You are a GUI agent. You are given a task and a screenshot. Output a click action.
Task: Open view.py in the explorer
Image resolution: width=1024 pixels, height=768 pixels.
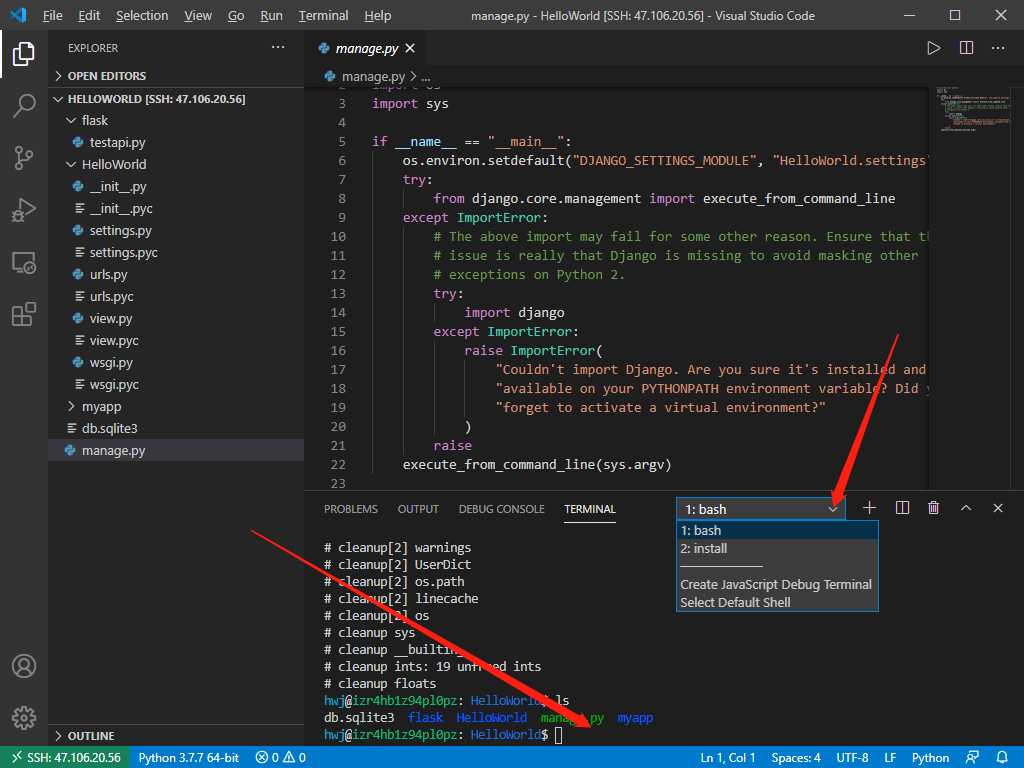[x=110, y=318]
